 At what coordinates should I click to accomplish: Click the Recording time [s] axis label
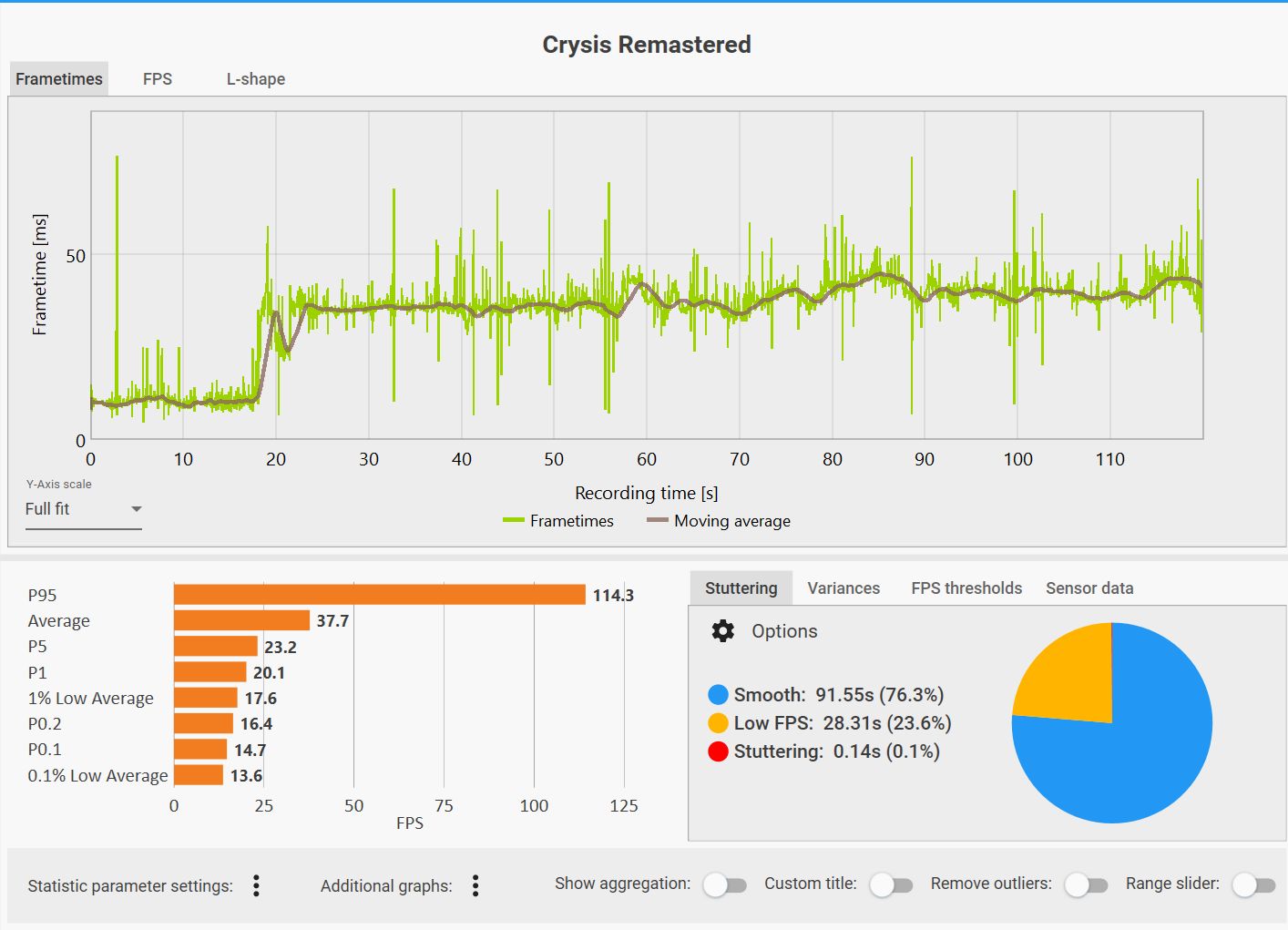pyautogui.click(x=647, y=493)
